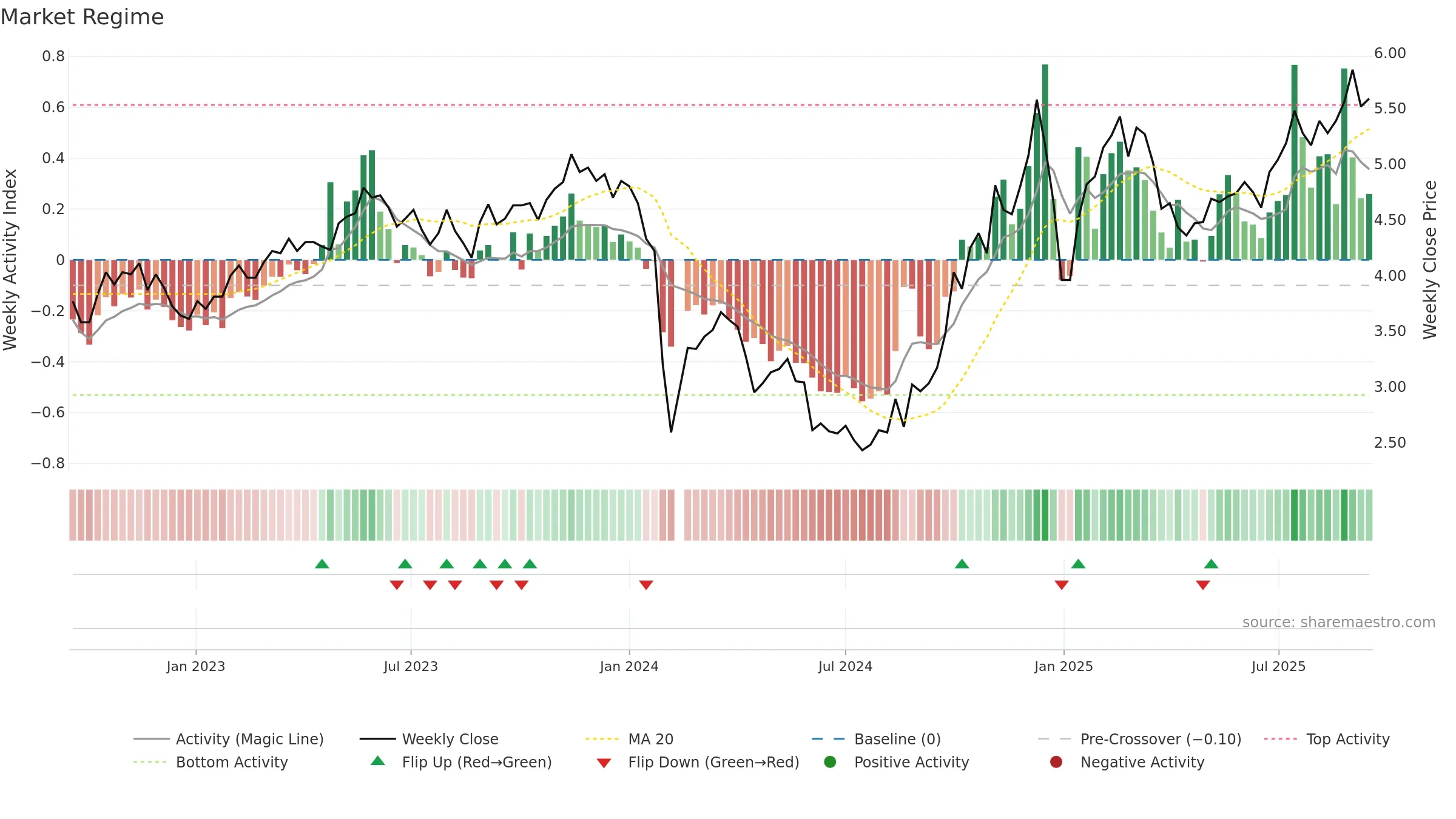This screenshot has height=819, width=1456.
Task: Click the −0.4 left axis tick label
Action: pos(48,362)
